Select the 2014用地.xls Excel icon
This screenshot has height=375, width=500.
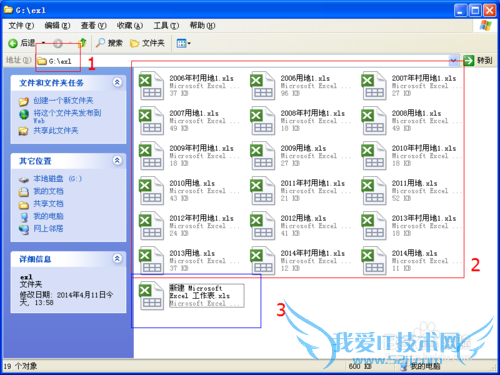click(374, 261)
